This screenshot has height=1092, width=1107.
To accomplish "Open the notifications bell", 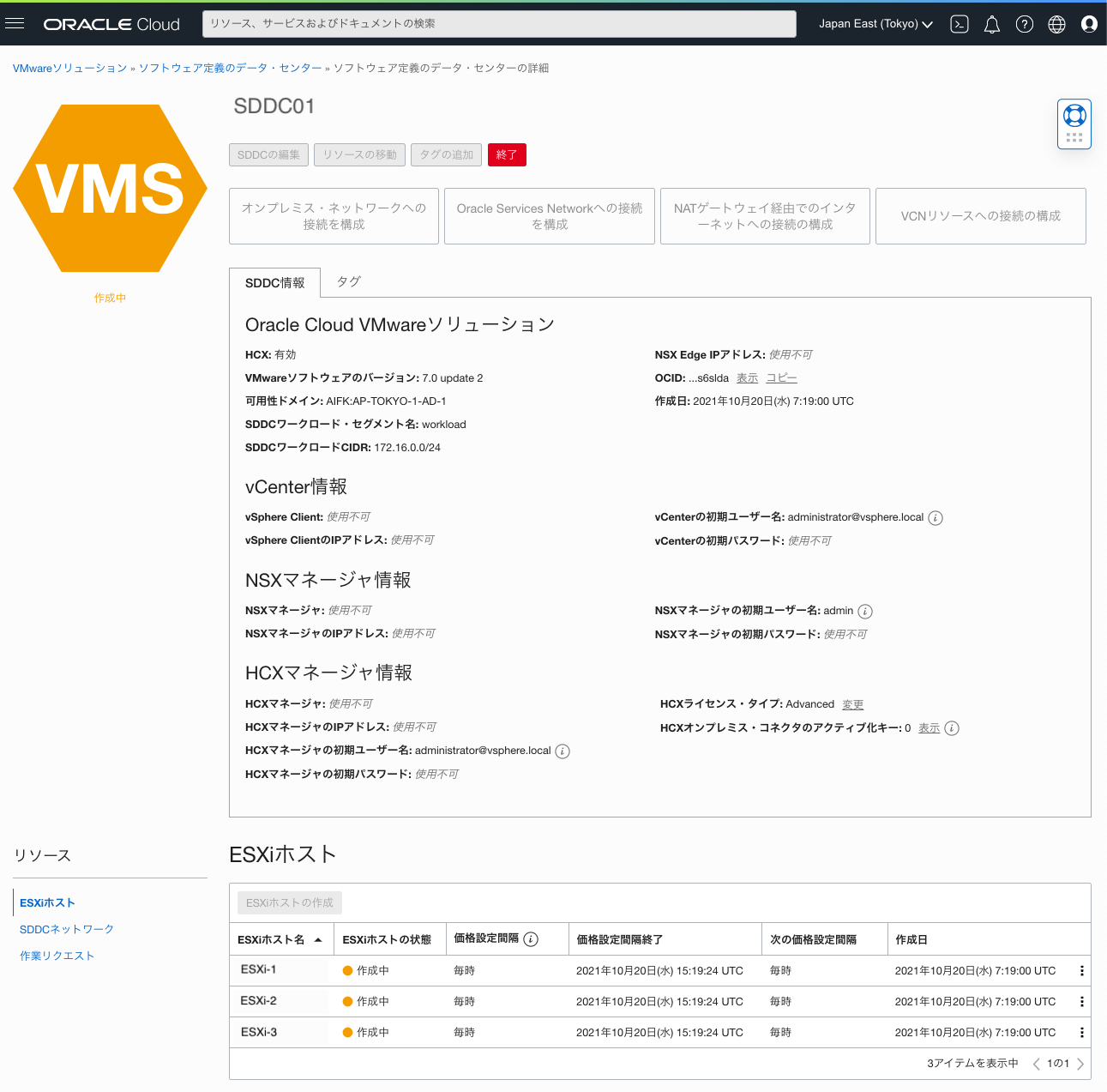I will (992, 24).
